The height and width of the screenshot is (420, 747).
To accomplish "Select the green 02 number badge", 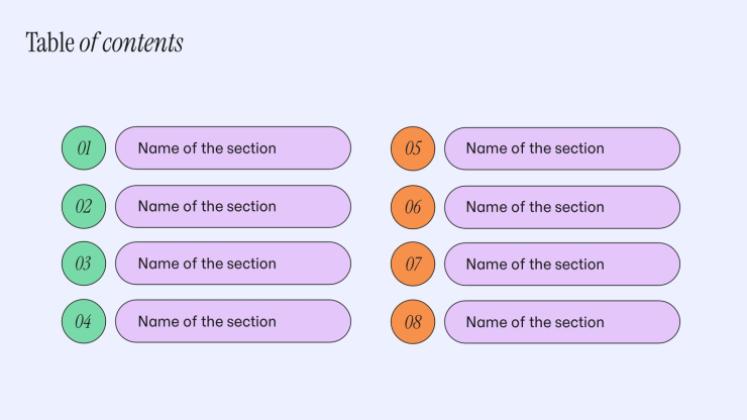I will tap(84, 206).
